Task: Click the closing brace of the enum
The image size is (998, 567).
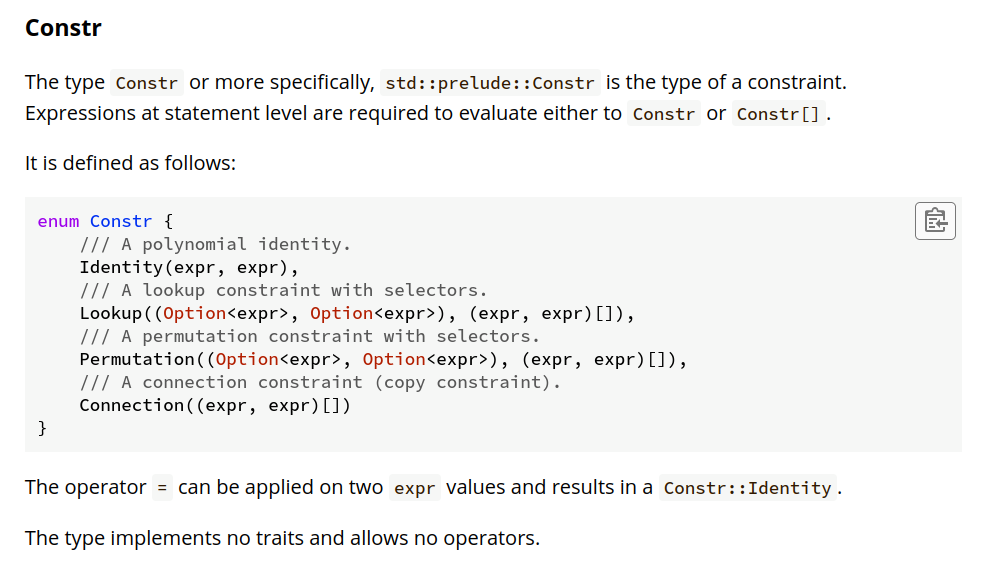Action: coord(42,428)
